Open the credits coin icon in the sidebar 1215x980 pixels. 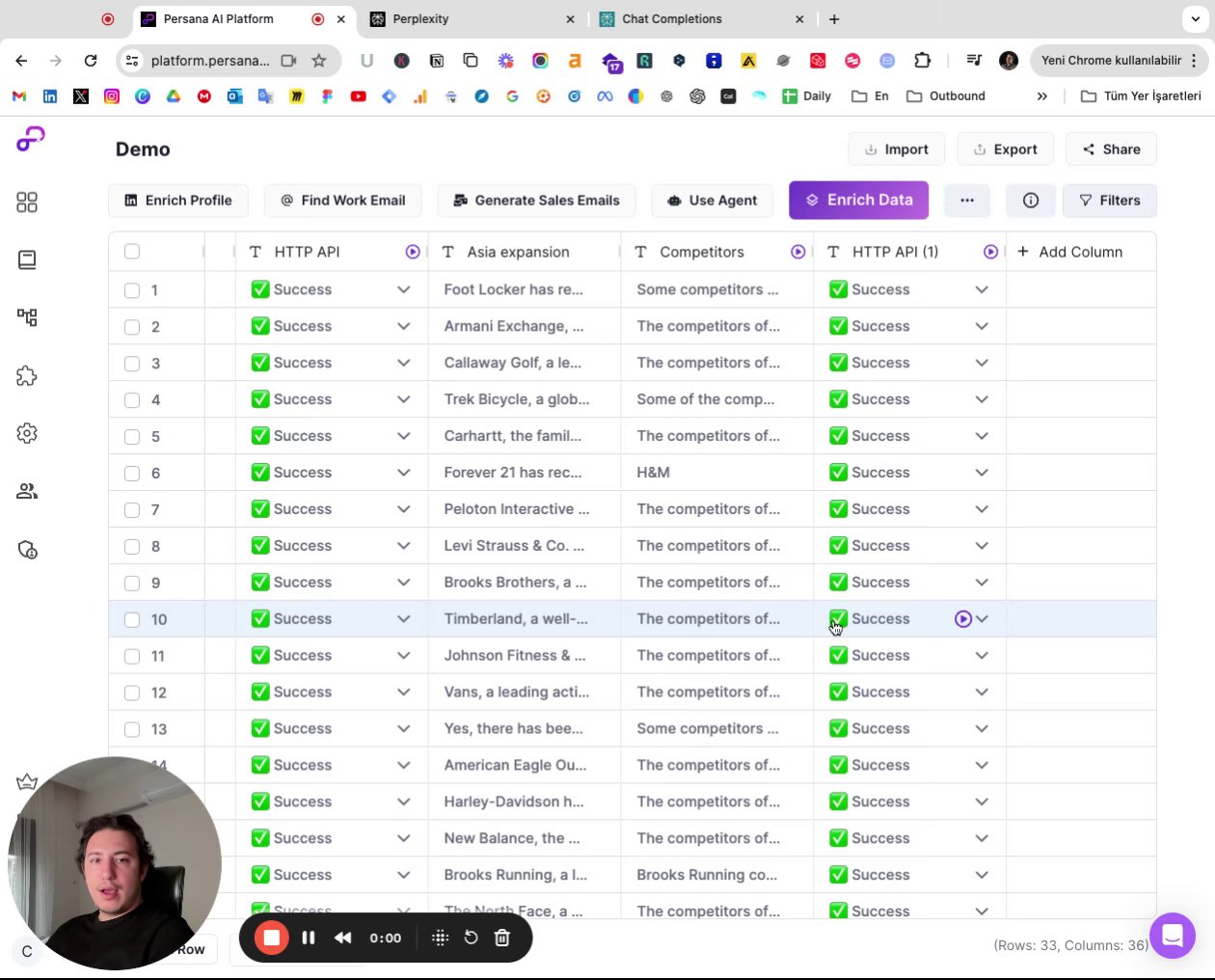[27, 550]
